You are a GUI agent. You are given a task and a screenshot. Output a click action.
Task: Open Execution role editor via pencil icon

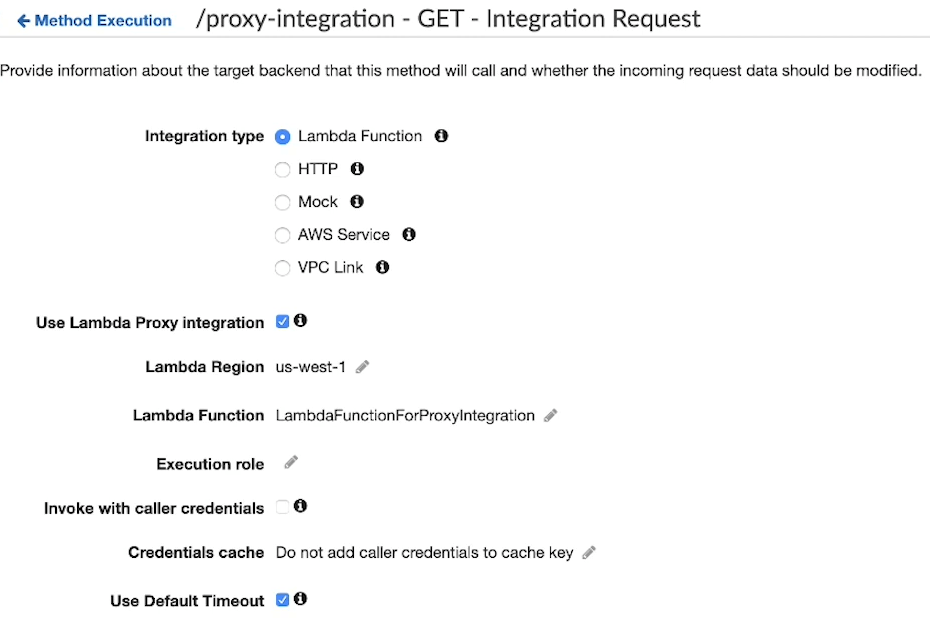(290, 463)
